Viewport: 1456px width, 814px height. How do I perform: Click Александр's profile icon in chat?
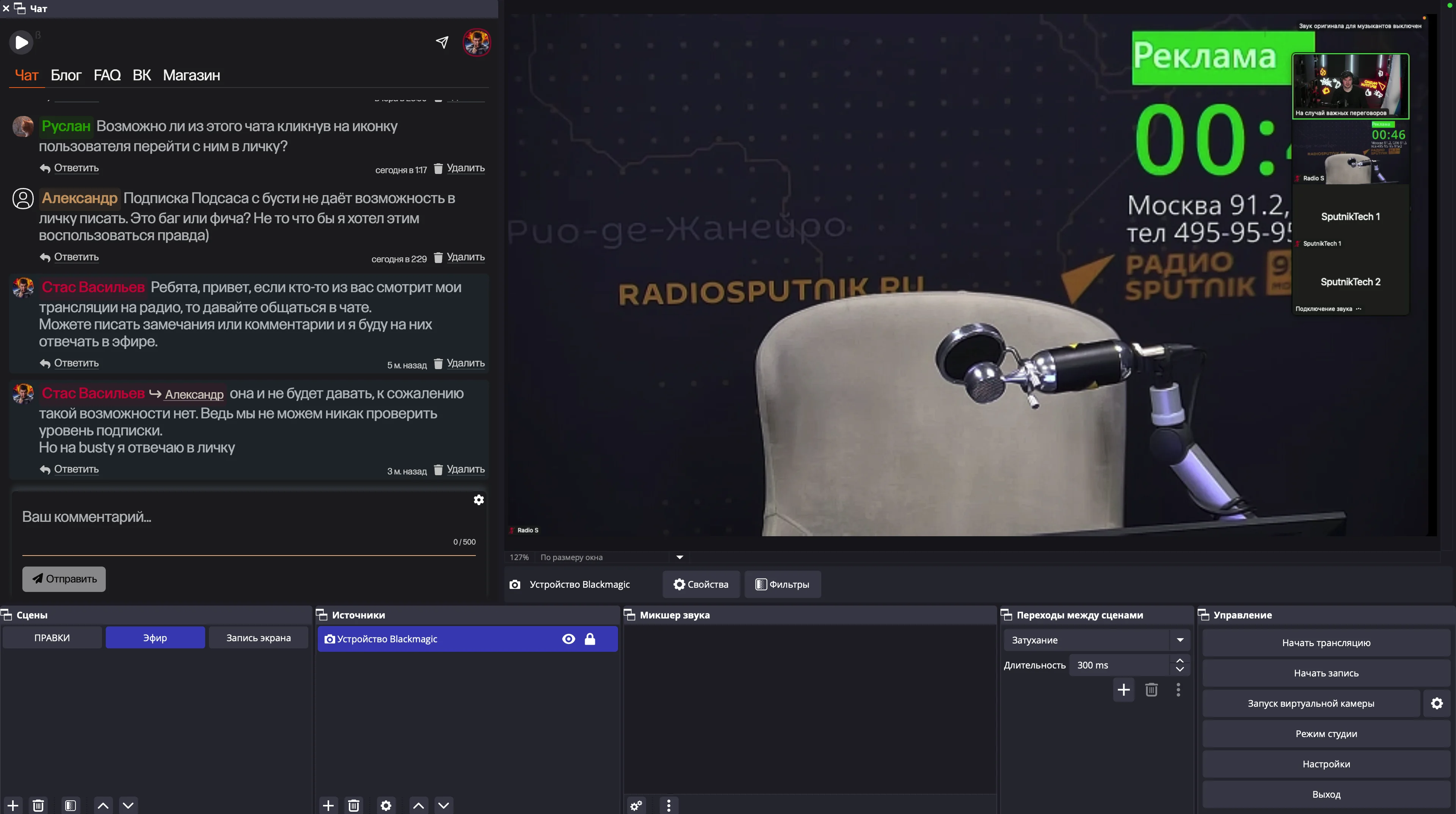23,198
